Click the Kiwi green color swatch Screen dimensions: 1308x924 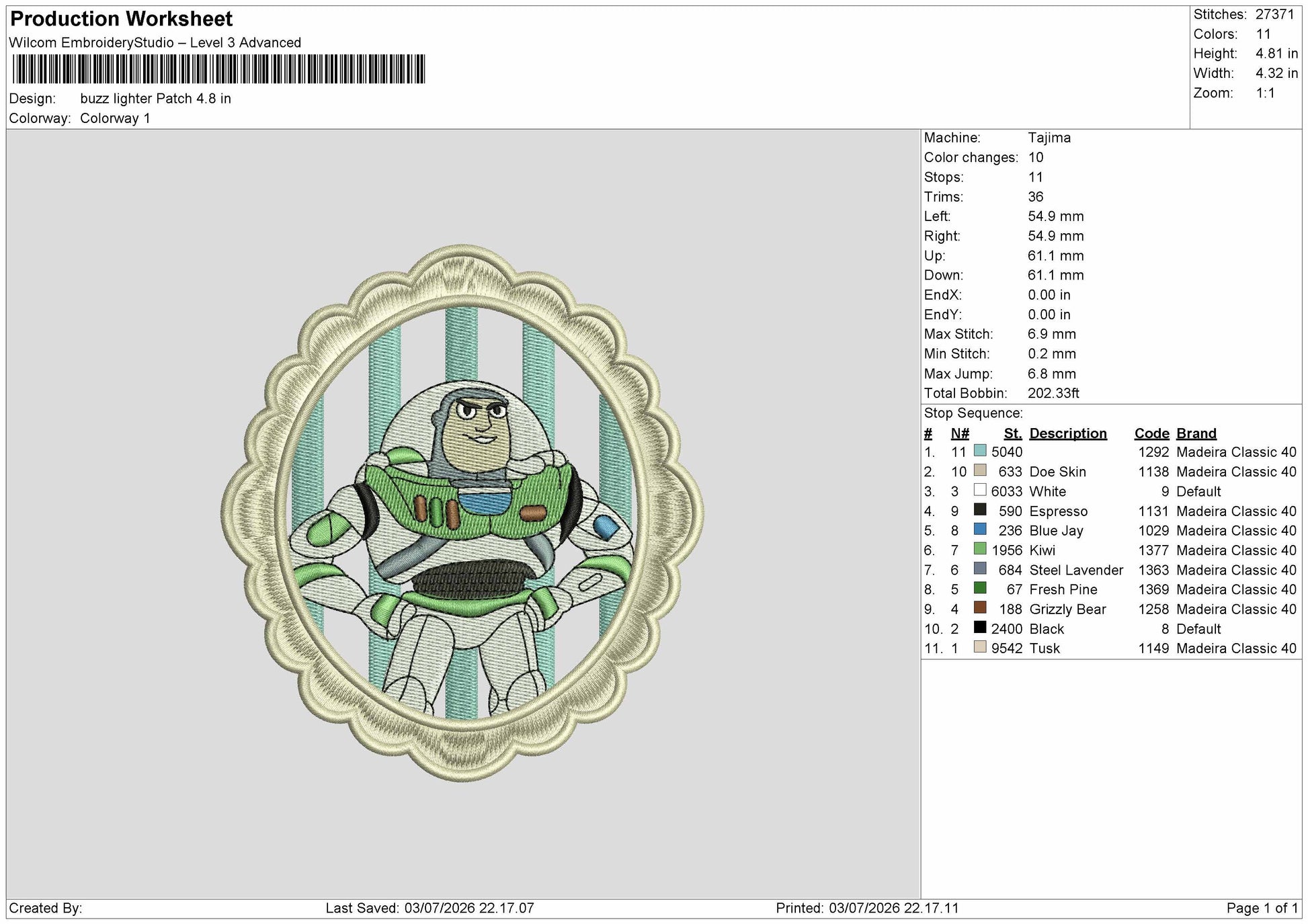(x=980, y=549)
